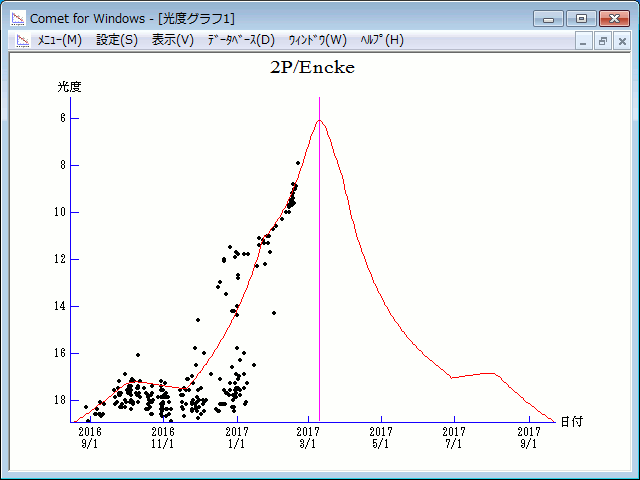Viewport: 640px width, 480px height.
Task: Maximize the Comet for Windows window
Action: coord(581,19)
